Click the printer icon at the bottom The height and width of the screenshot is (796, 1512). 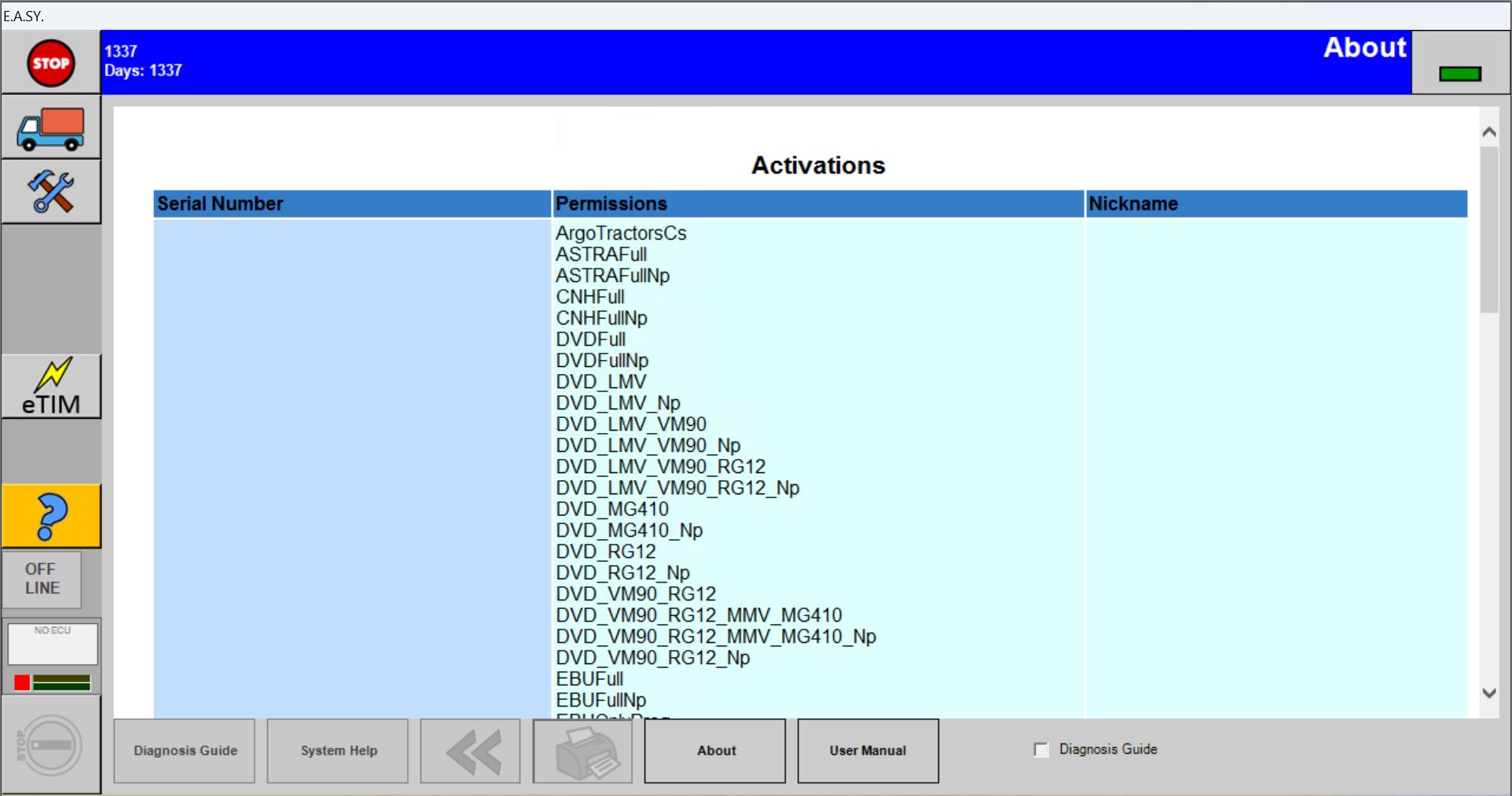coord(582,751)
